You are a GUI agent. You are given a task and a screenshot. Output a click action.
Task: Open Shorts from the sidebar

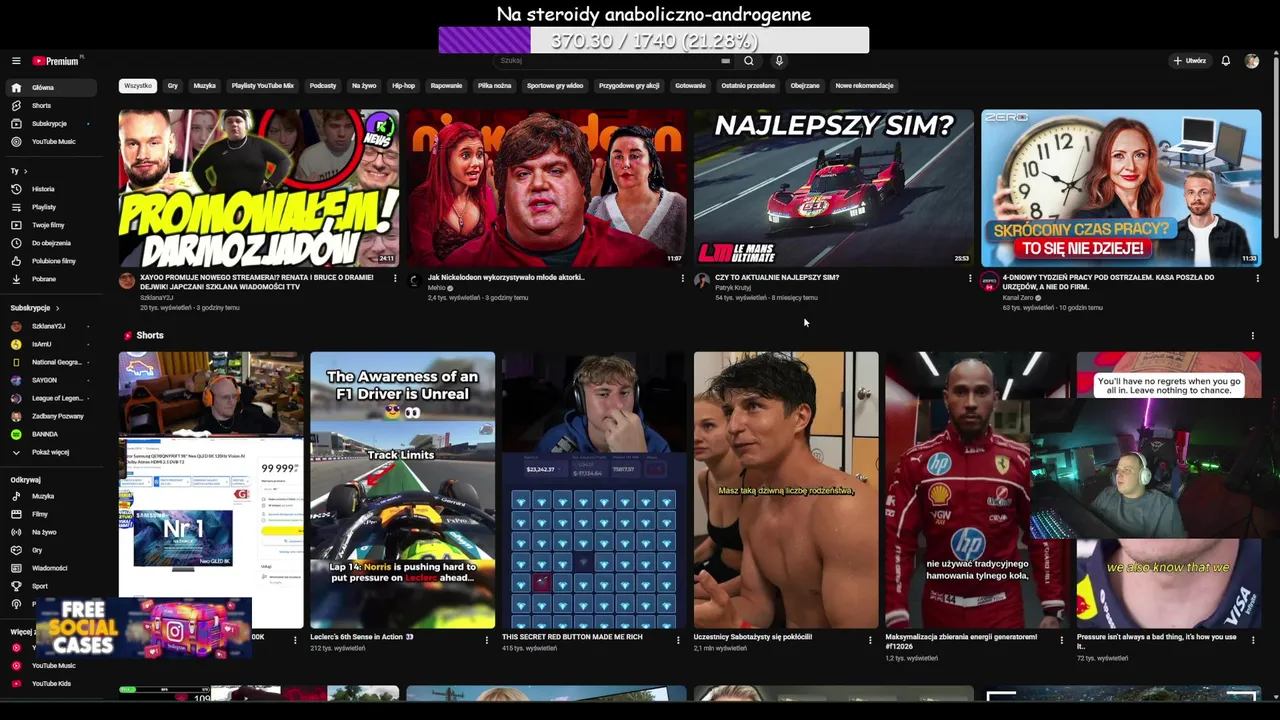coord(53,106)
